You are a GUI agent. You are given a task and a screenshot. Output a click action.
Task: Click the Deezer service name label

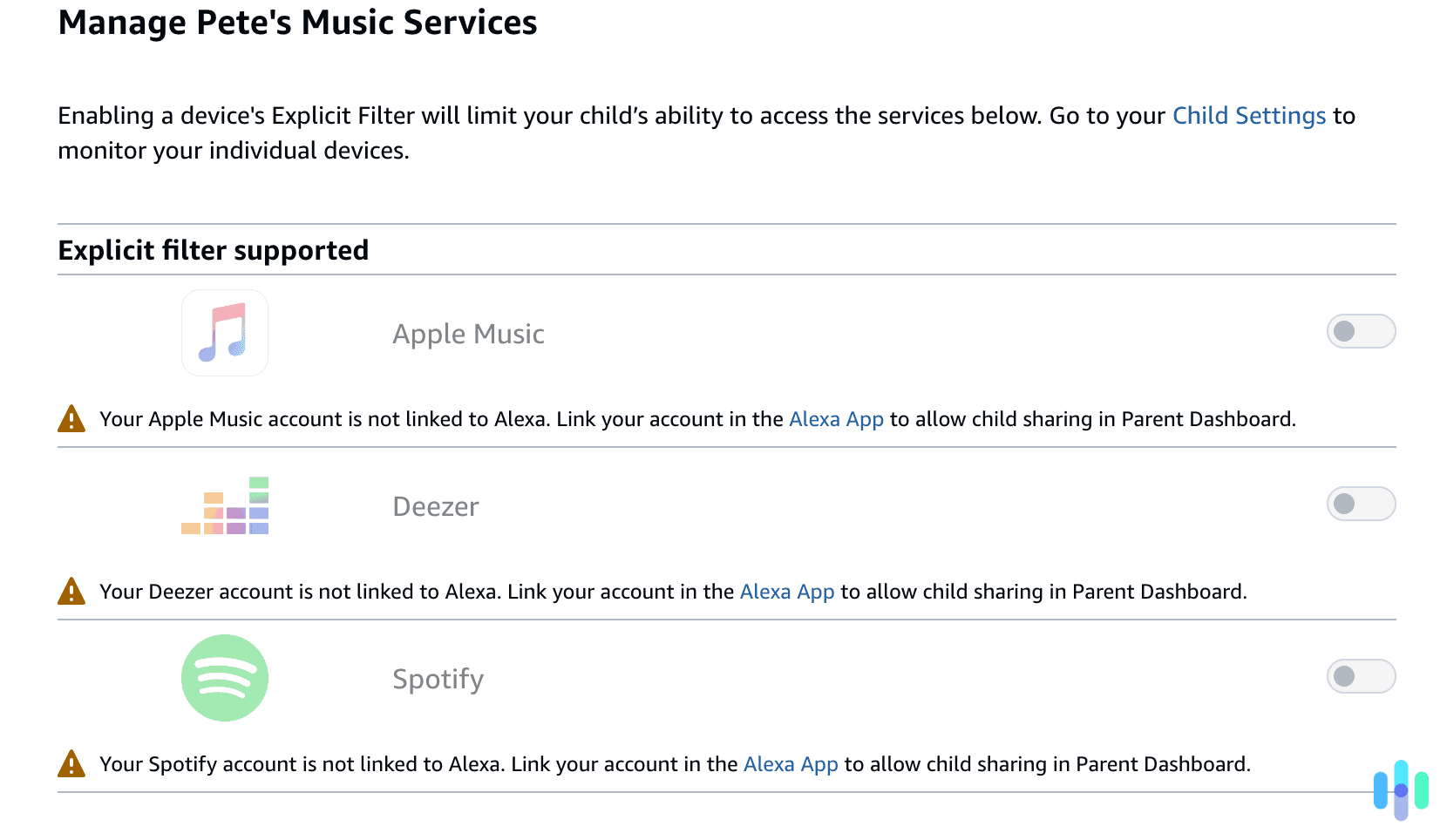point(435,505)
